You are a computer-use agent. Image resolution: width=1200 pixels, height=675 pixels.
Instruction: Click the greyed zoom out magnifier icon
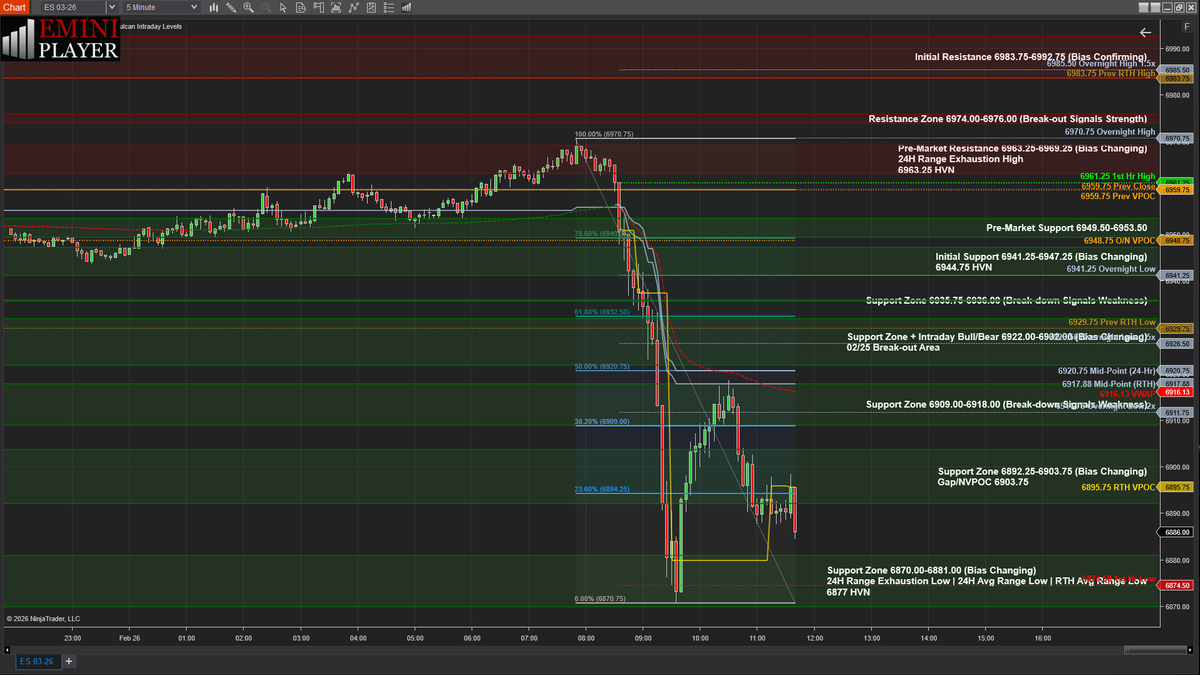coord(266,7)
